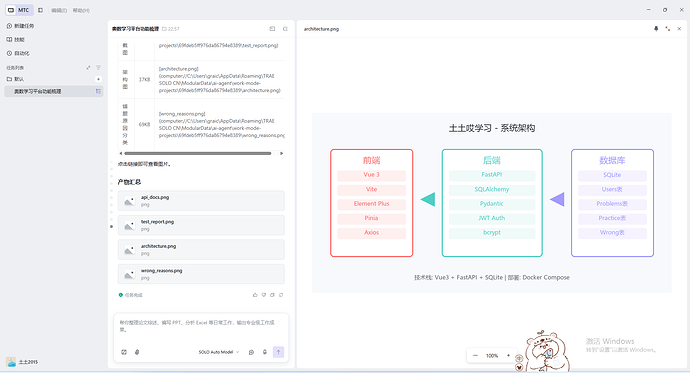Open the 帮助 menu
Screen dimensions: 690x373
click(81, 10)
